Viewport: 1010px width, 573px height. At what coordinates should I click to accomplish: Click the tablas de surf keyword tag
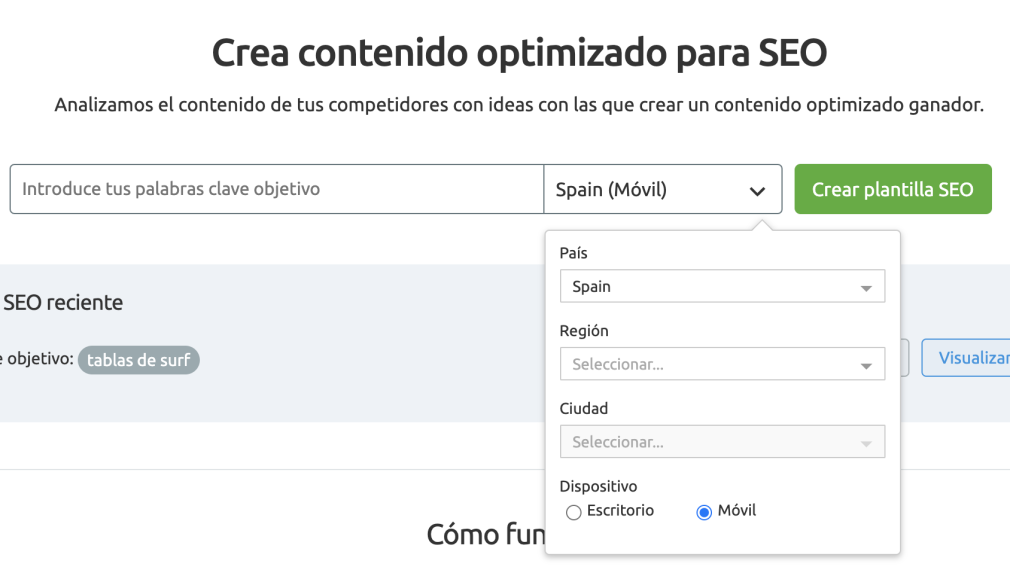coord(138,360)
